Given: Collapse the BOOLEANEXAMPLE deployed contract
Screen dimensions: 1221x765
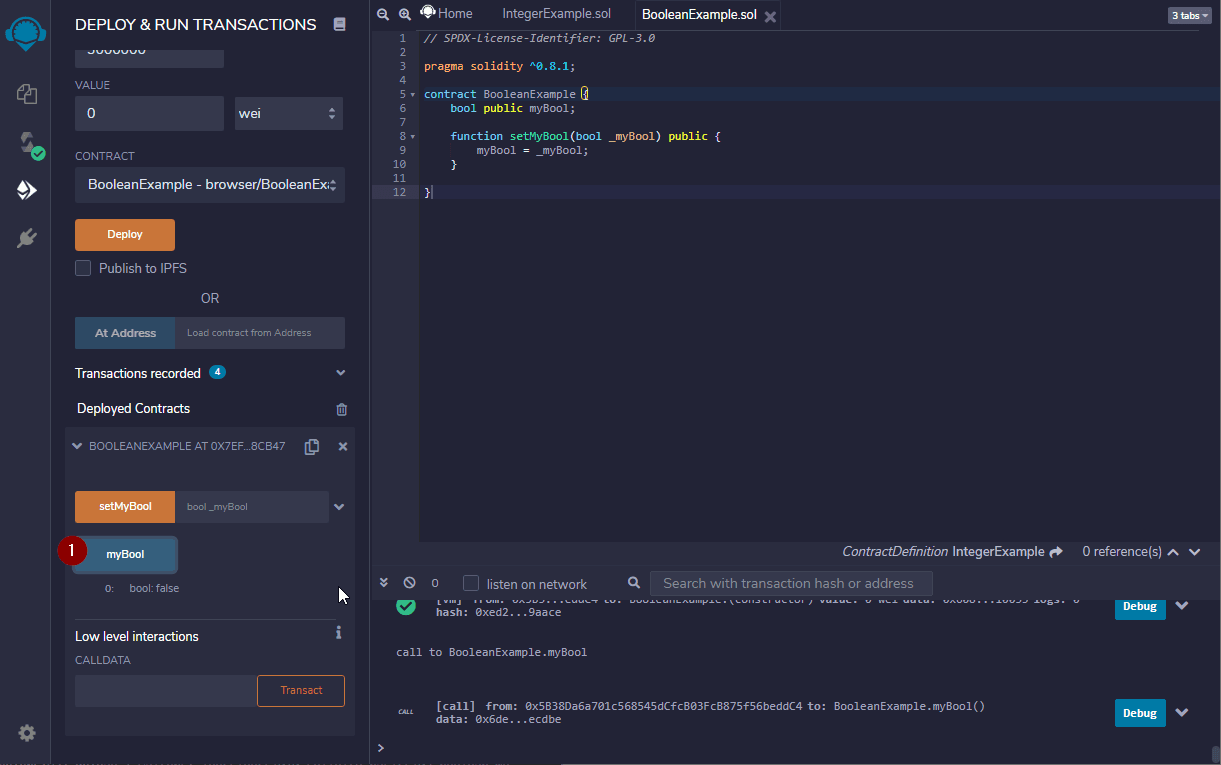Looking at the screenshot, I should (x=77, y=446).
